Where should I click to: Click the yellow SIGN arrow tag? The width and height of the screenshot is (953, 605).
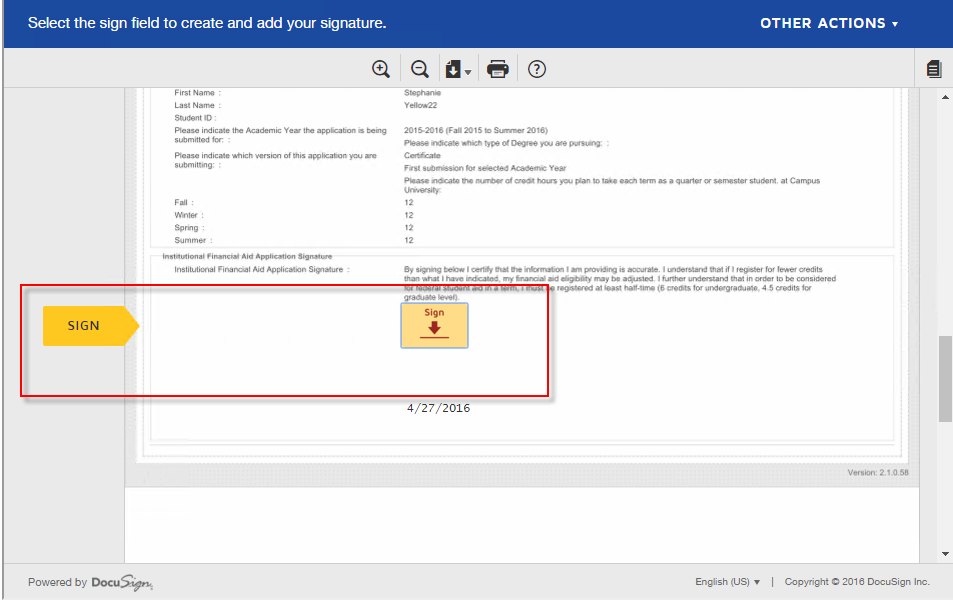(84, 325)
